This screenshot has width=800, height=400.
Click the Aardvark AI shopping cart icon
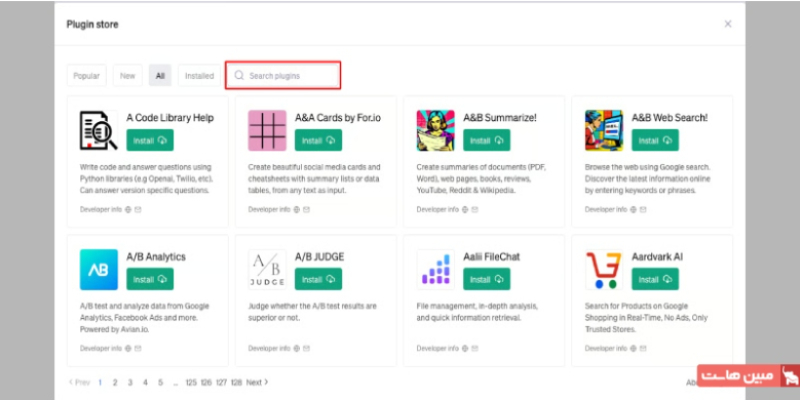point(604,269)
